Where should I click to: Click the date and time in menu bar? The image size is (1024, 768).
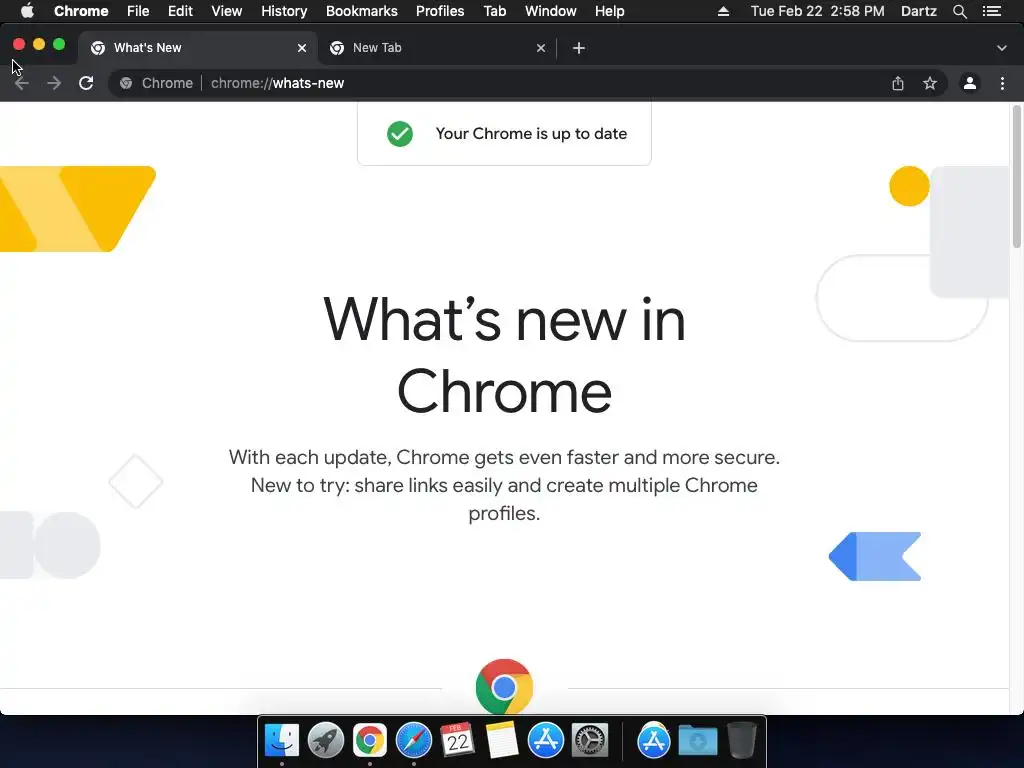pyautogui.click(x=818, y=11)
